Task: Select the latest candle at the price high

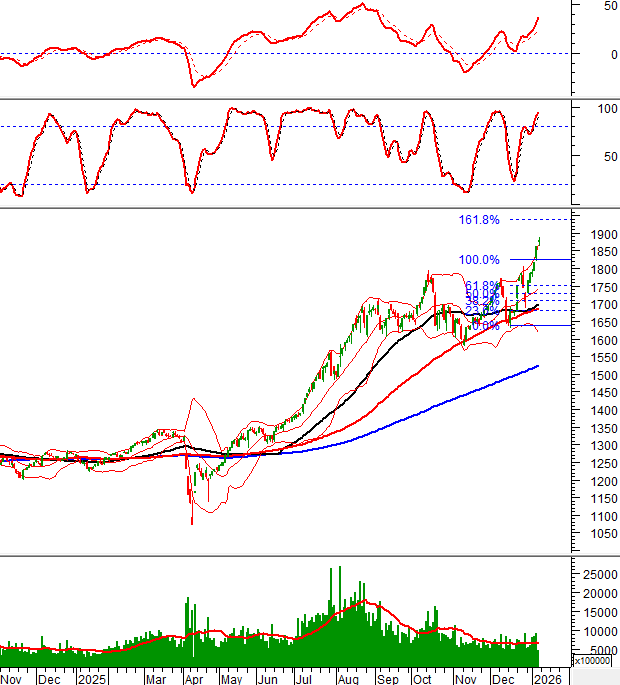Action: pyautogui.click(x=539, y=242)
